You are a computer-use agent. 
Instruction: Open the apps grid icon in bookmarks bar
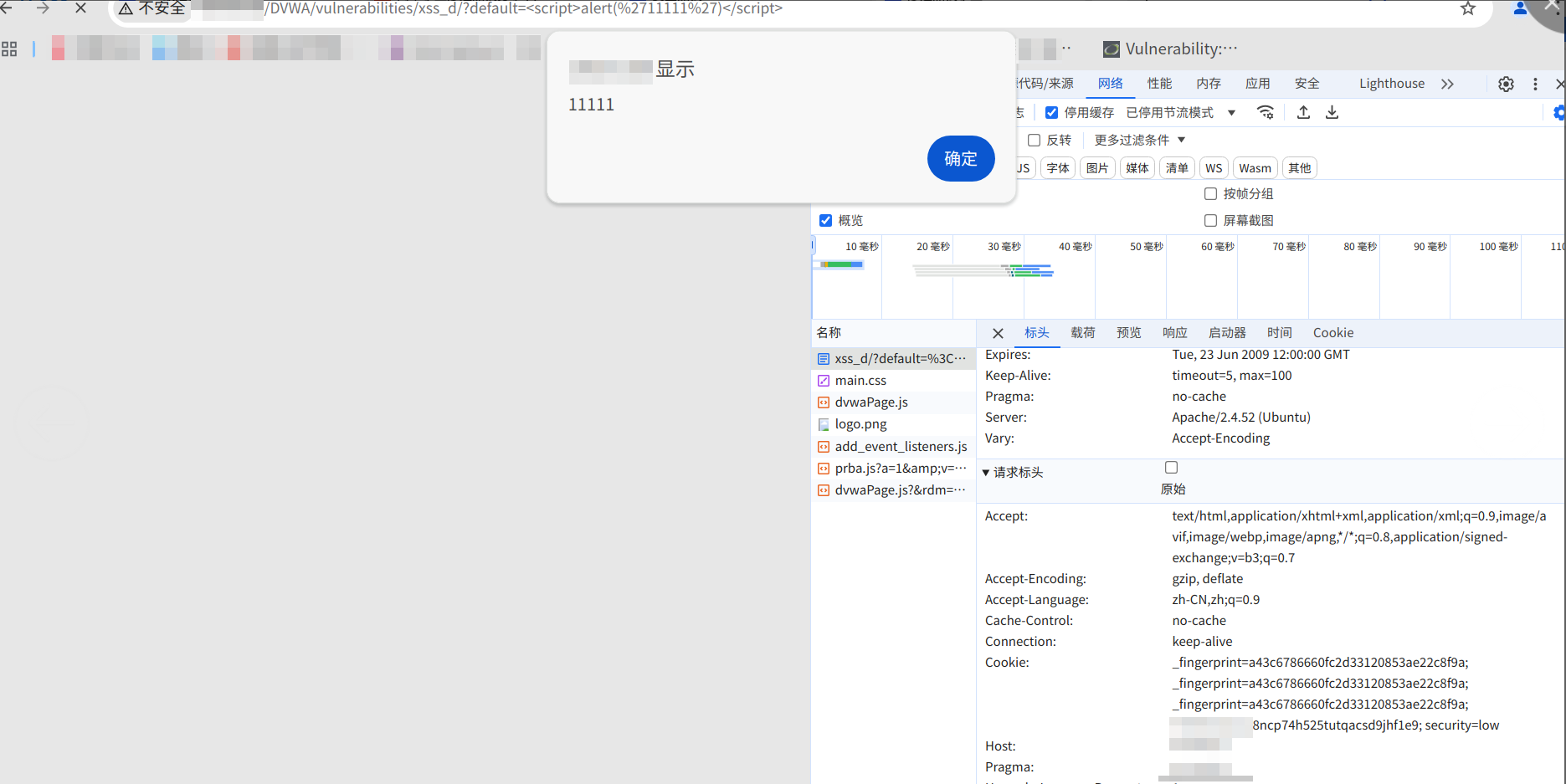pos(9,49)
